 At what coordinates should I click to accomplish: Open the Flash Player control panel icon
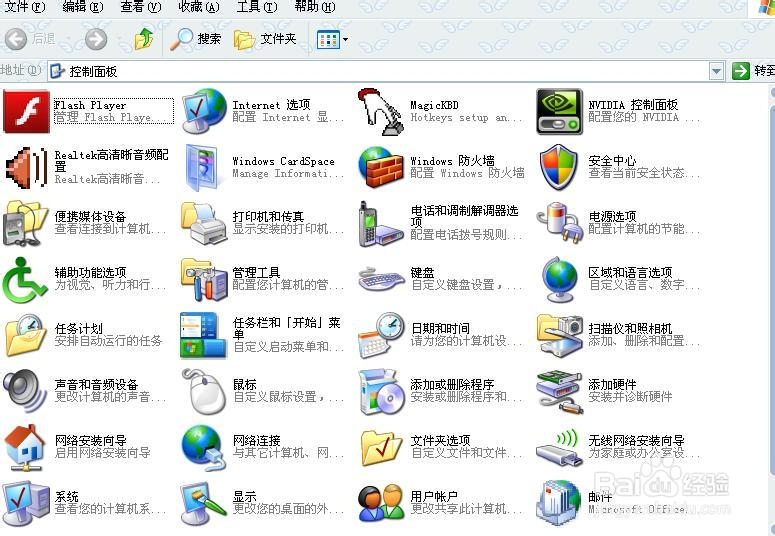(26, 111)
